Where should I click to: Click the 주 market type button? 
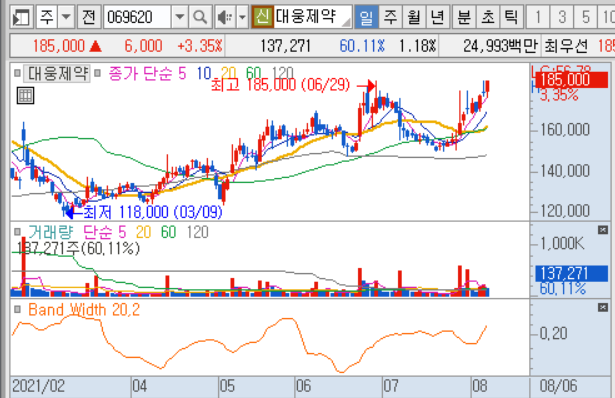pyautogui.click(x=47, y=17)
